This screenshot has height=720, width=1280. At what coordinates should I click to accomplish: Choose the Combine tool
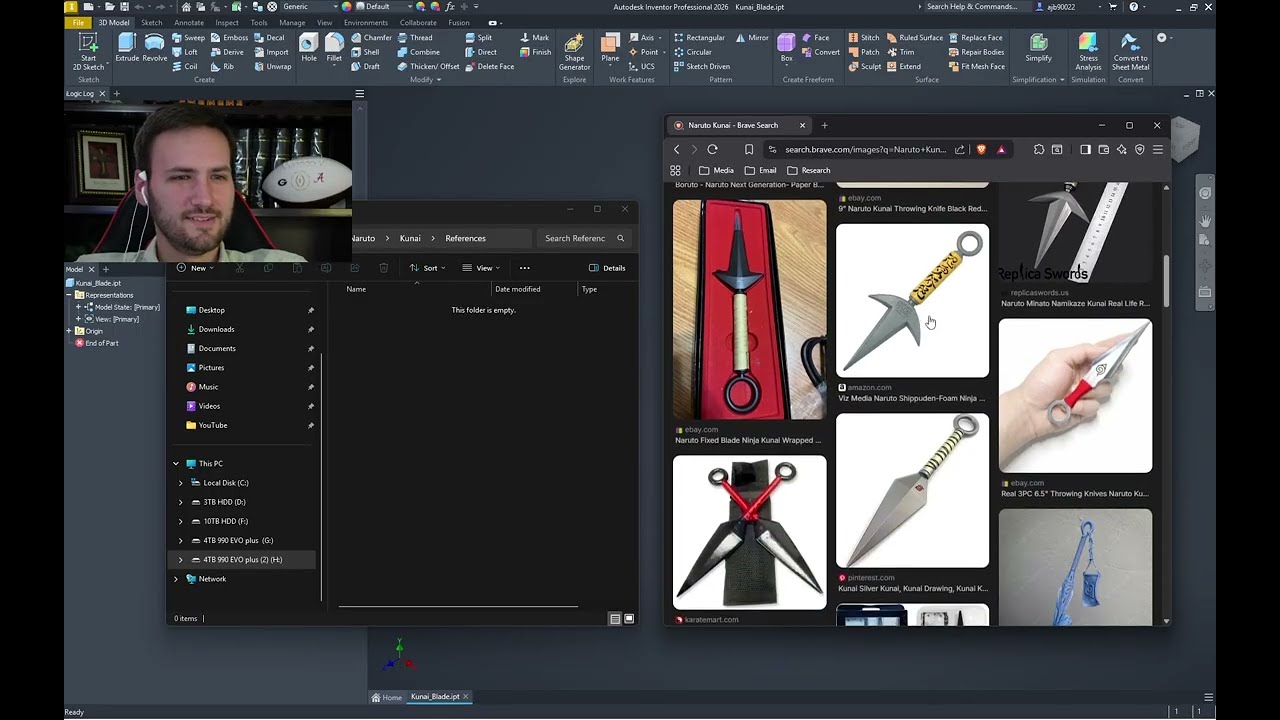[x=418, y=52]
